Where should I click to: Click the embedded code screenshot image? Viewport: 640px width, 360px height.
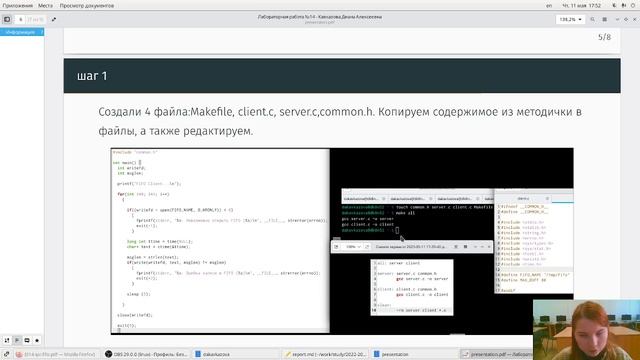pyautogui.click(x=342, y=241)
